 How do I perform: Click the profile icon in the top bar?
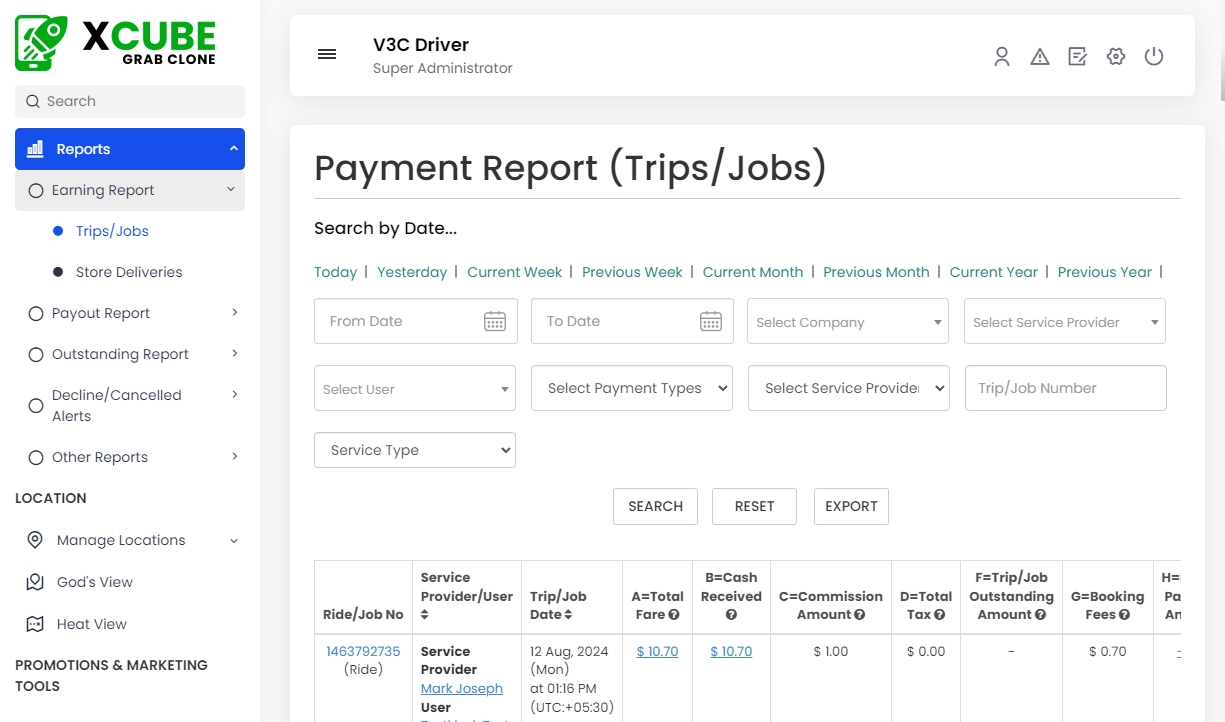tap(1002, 57)
